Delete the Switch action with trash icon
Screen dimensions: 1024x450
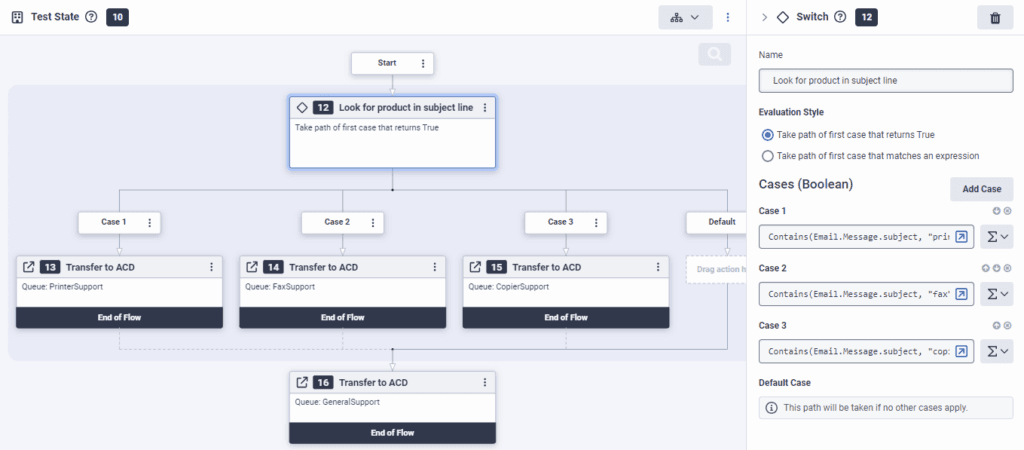click(993, 17)
